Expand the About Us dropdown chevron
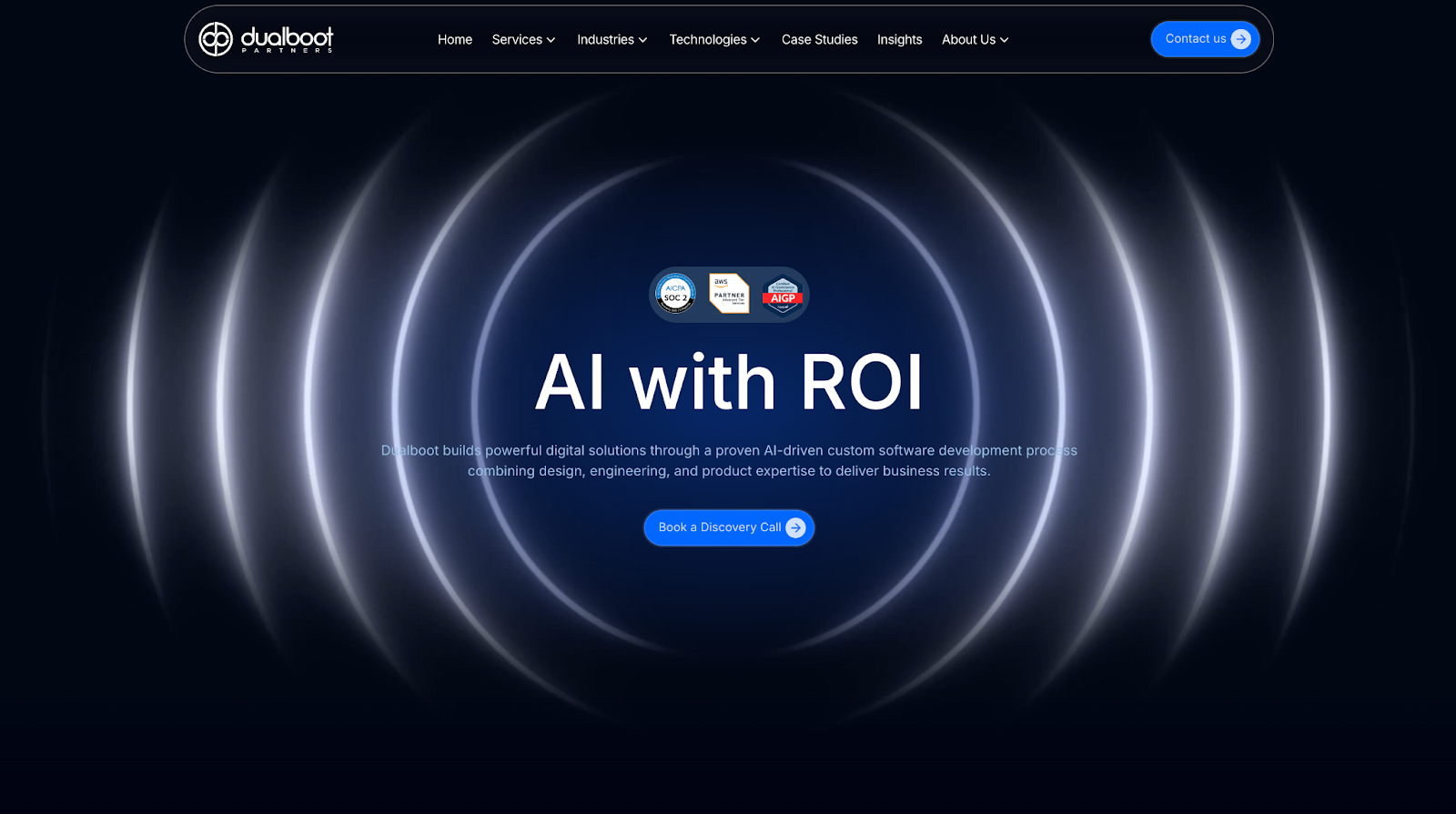Viewport: 1456px width, 814px height. point(1005,40)
